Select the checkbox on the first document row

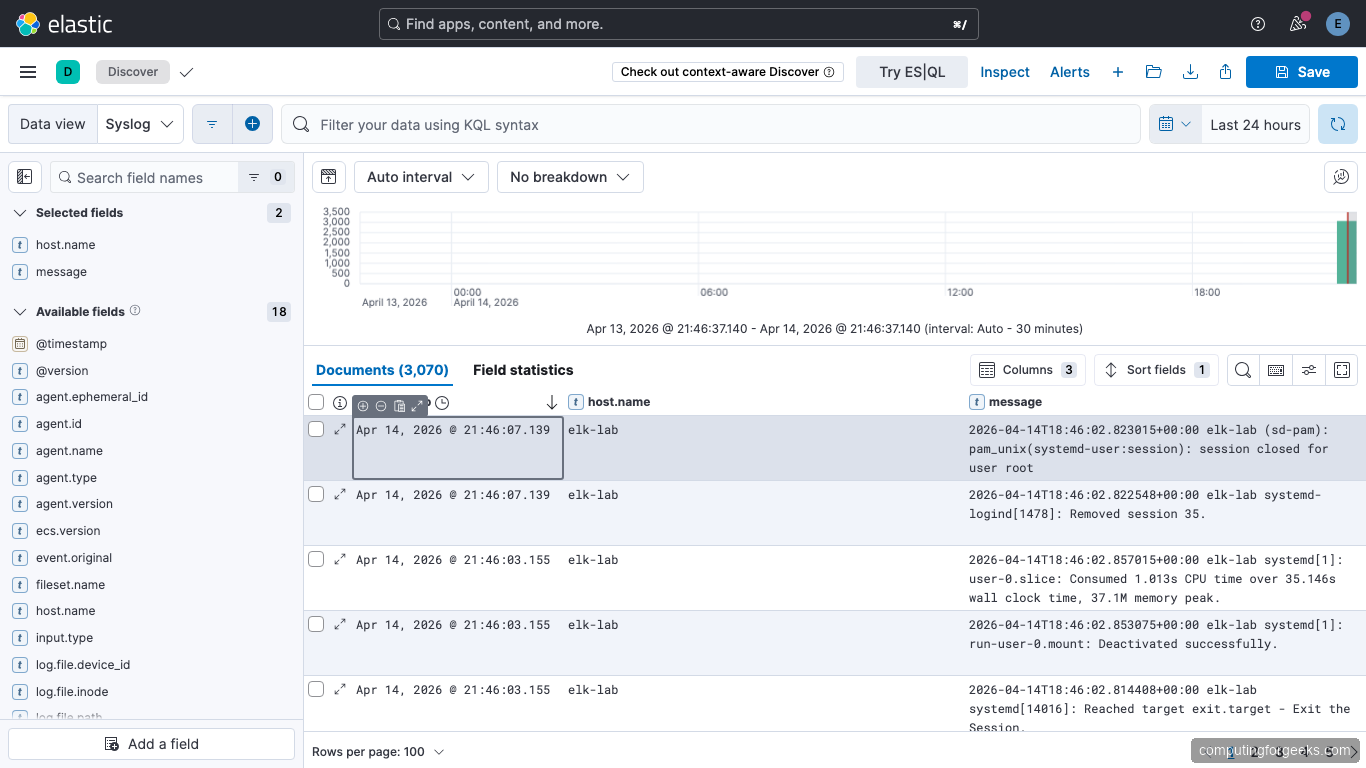tap(316, 428)
